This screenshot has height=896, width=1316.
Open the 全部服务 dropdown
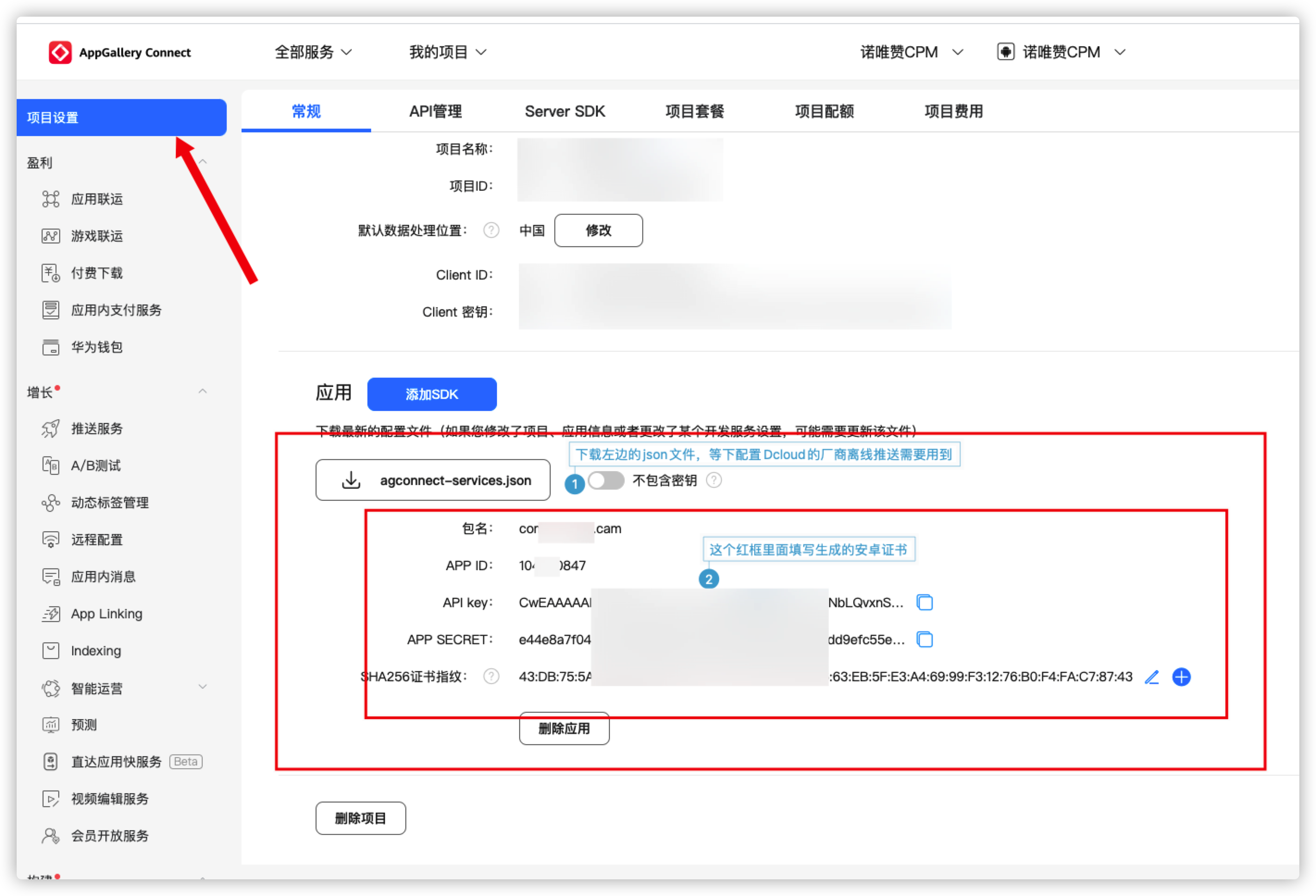[313, 52]
